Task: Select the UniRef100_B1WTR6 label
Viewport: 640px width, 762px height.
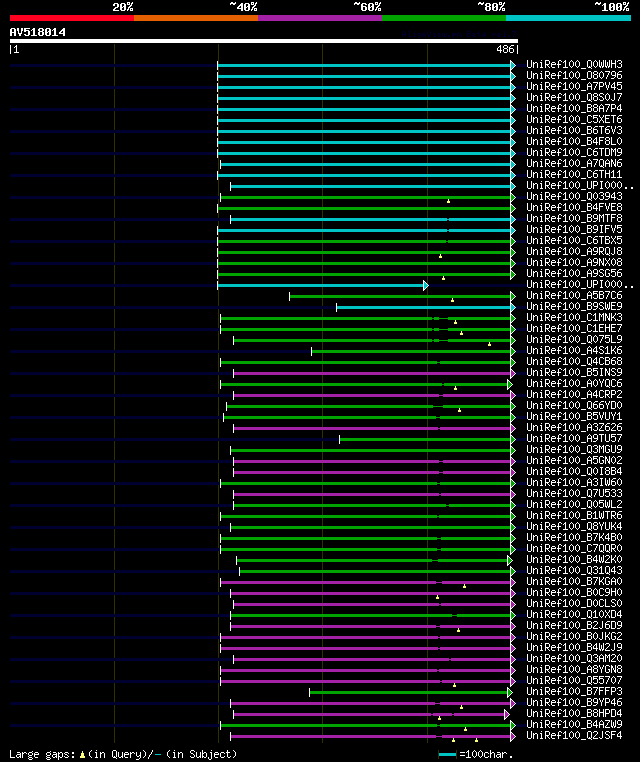Action: click(x=574, y=516)
